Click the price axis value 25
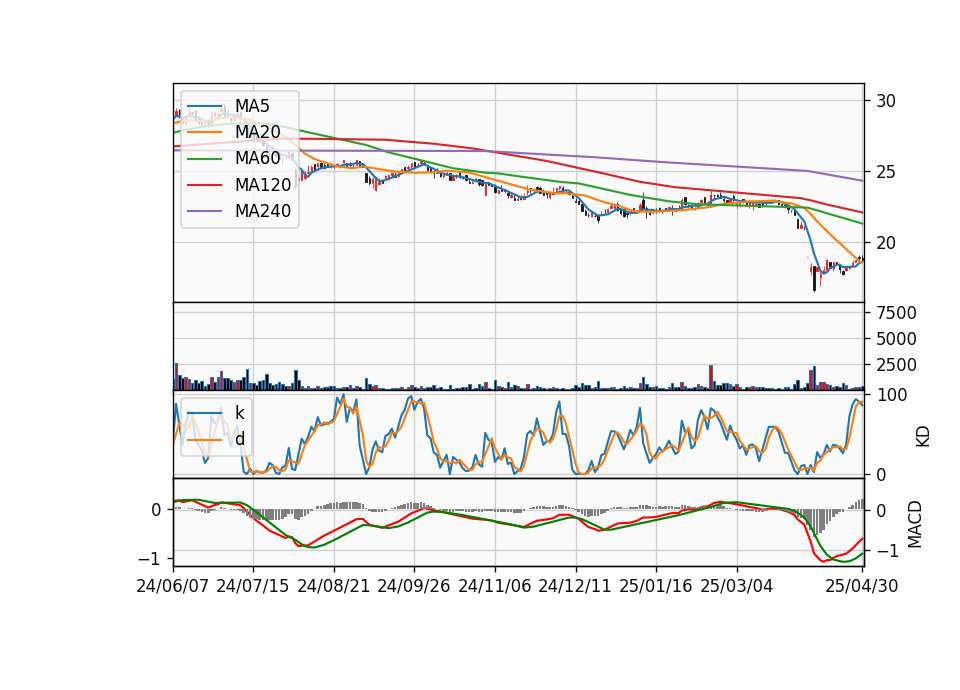Image resolution: width=960 pixels, height=690 pixels. [x=885, y=172]
